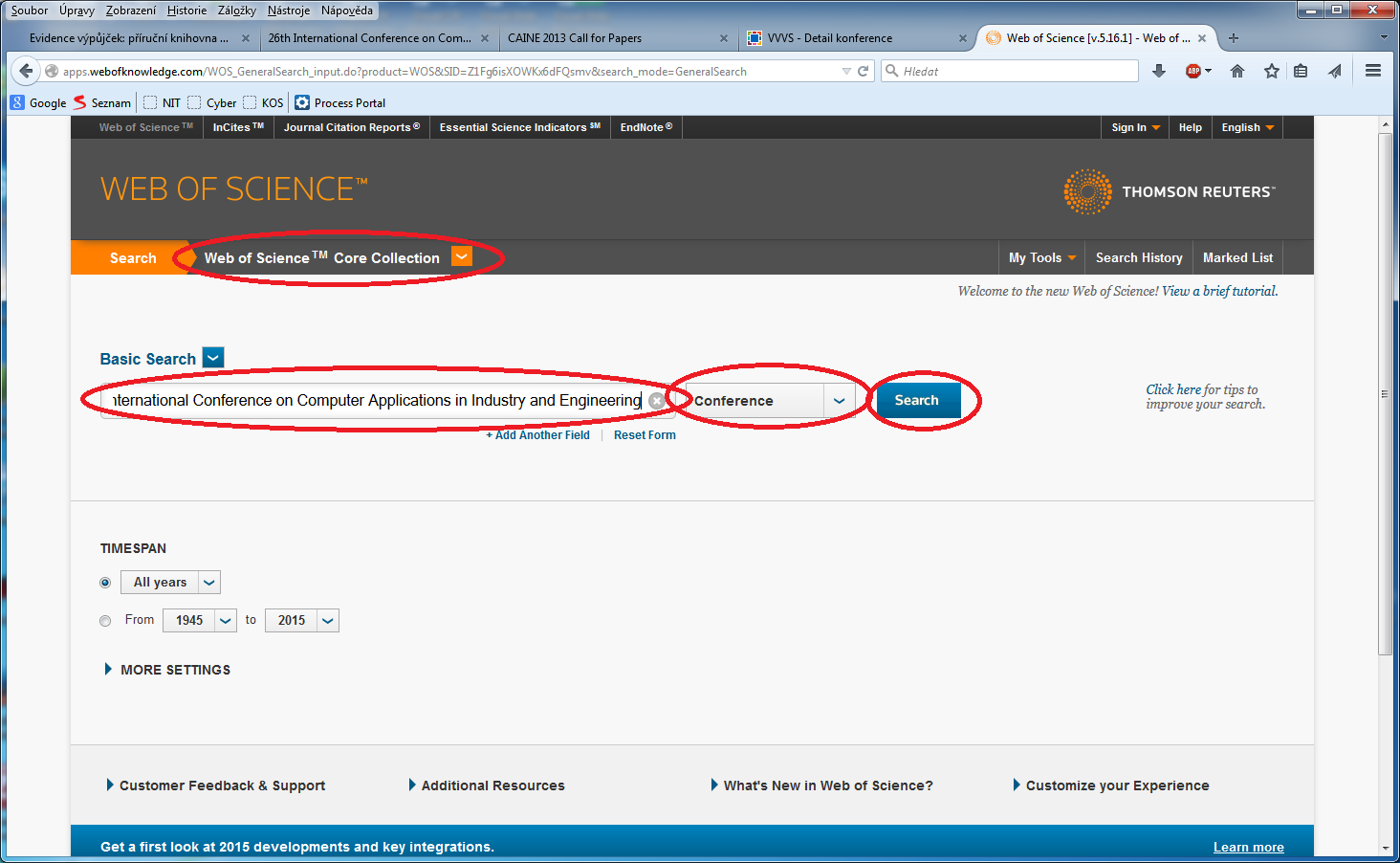Open View a brief tutorial link
The height and width of the screenshot is (863, 1400).
(x=1219, y=291)
